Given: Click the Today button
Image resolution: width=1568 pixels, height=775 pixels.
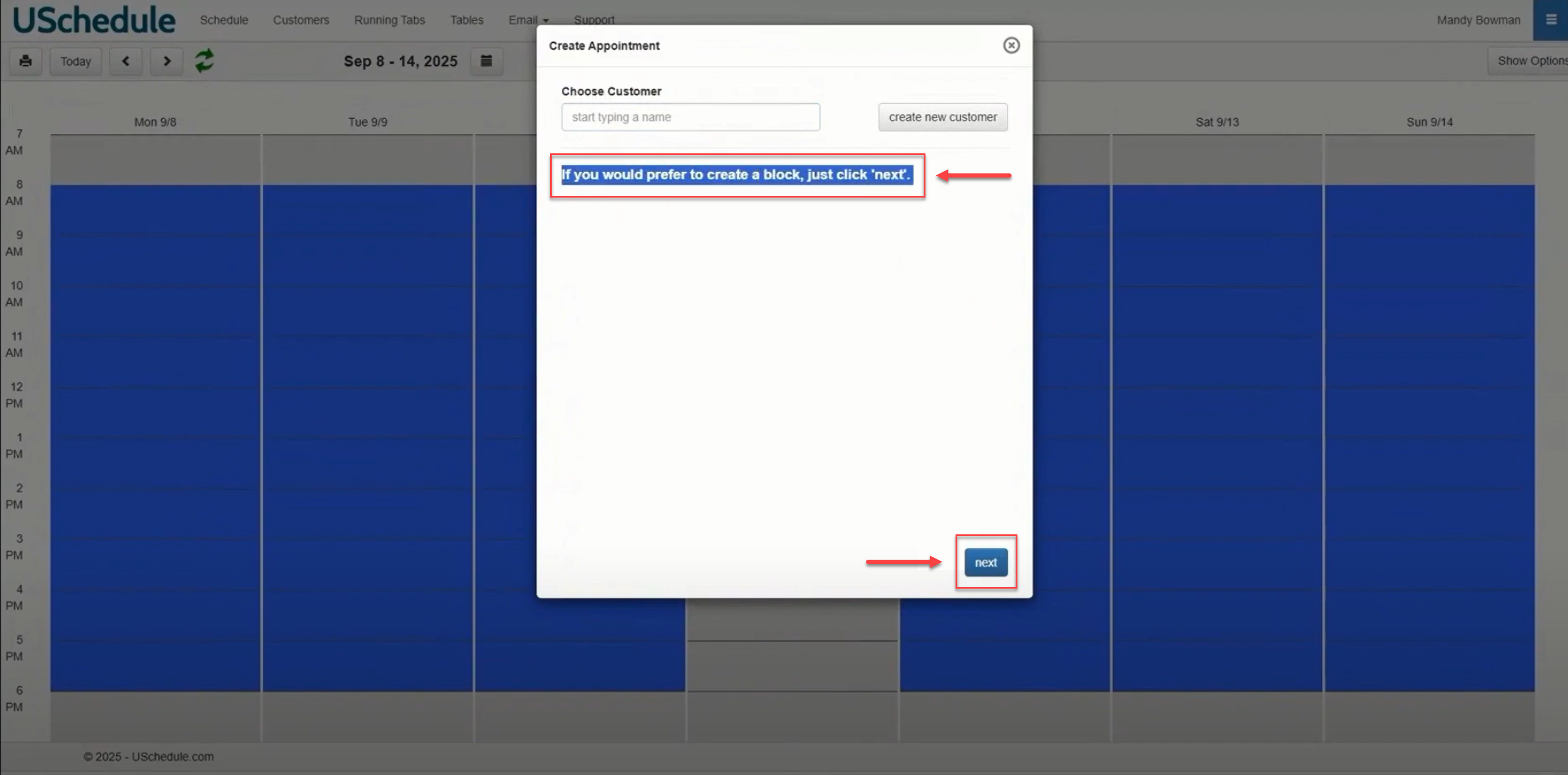Looking at the screenshot, I should [x=75, y=61].
